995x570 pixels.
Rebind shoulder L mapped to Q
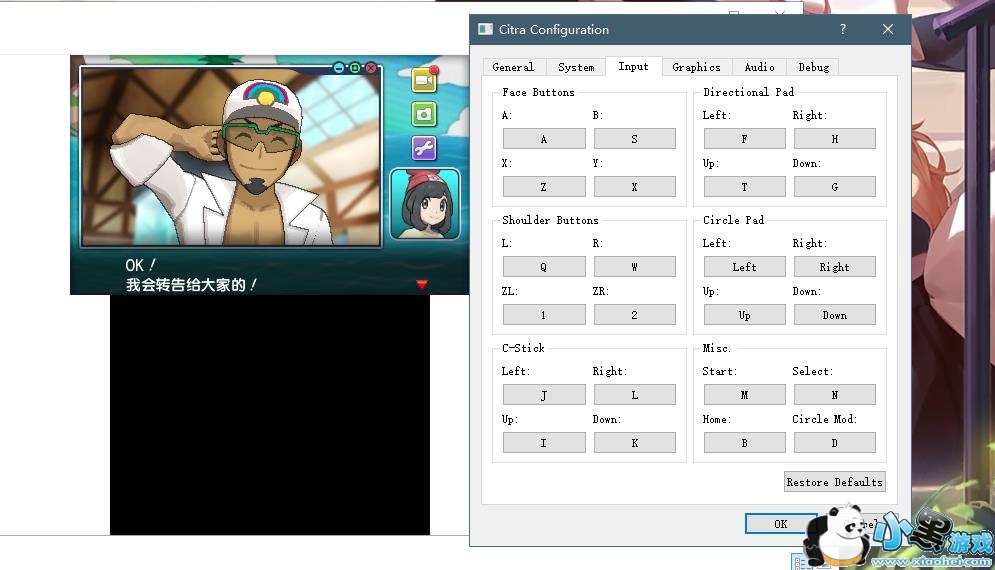tap(544, 267)
